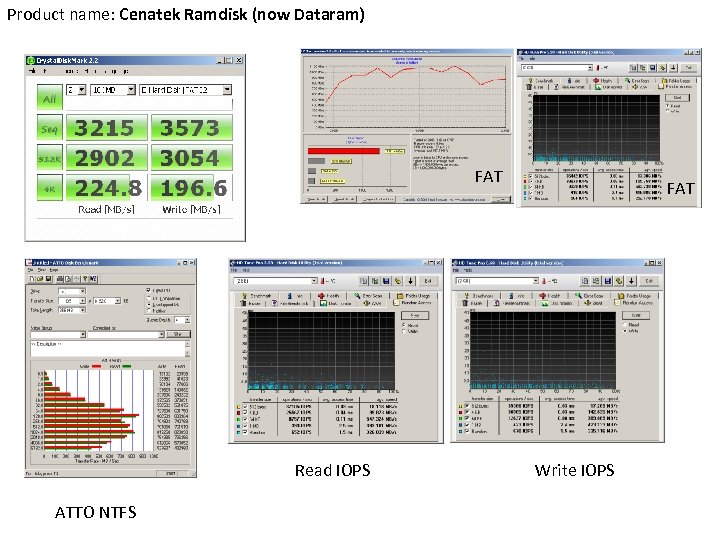Open the FAT32 drive selector in CrystalDiskMark
The height and width of the screenshot is (540, 720).
tap(186, 90)
